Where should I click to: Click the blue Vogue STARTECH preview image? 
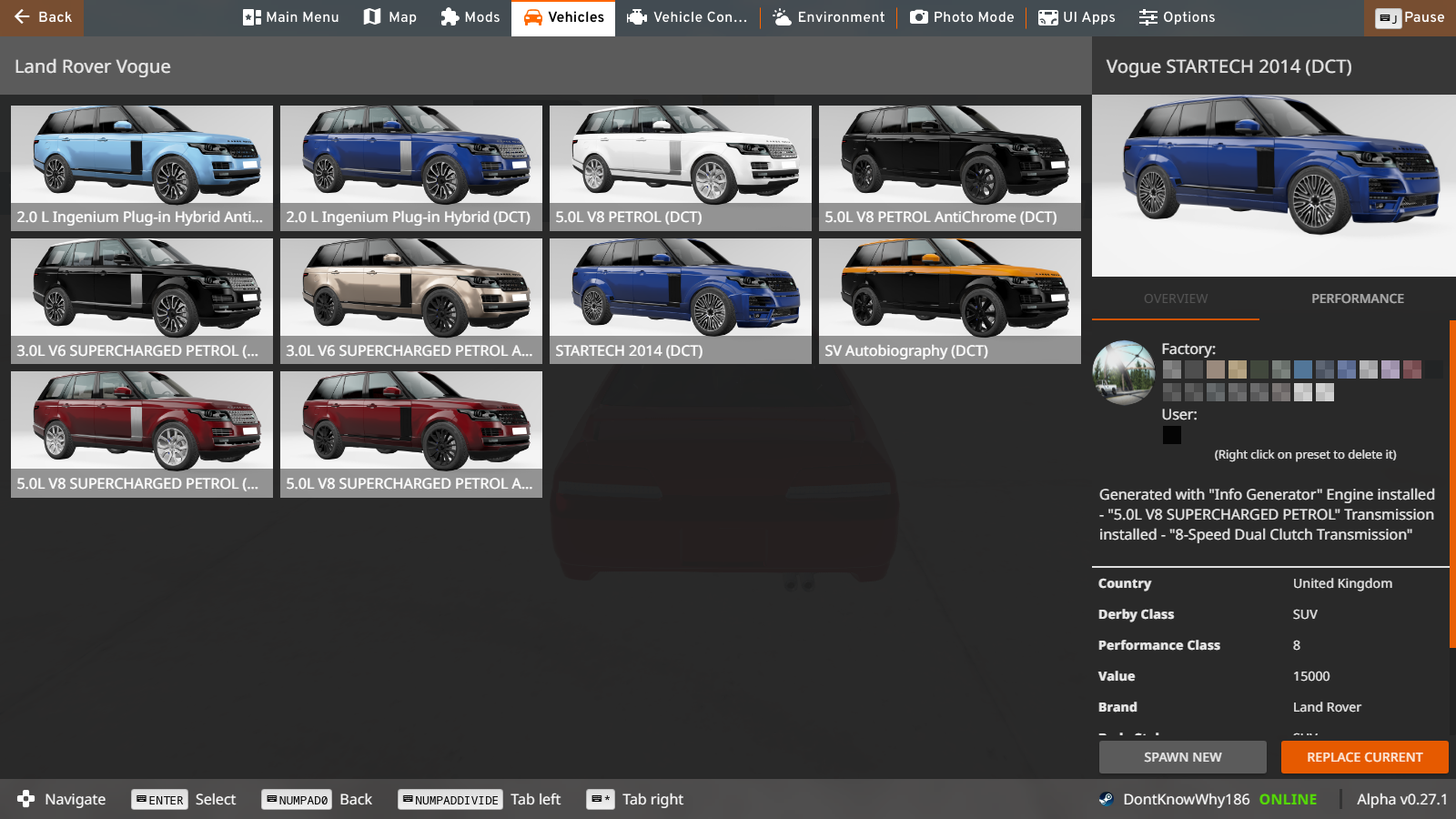1274,186
